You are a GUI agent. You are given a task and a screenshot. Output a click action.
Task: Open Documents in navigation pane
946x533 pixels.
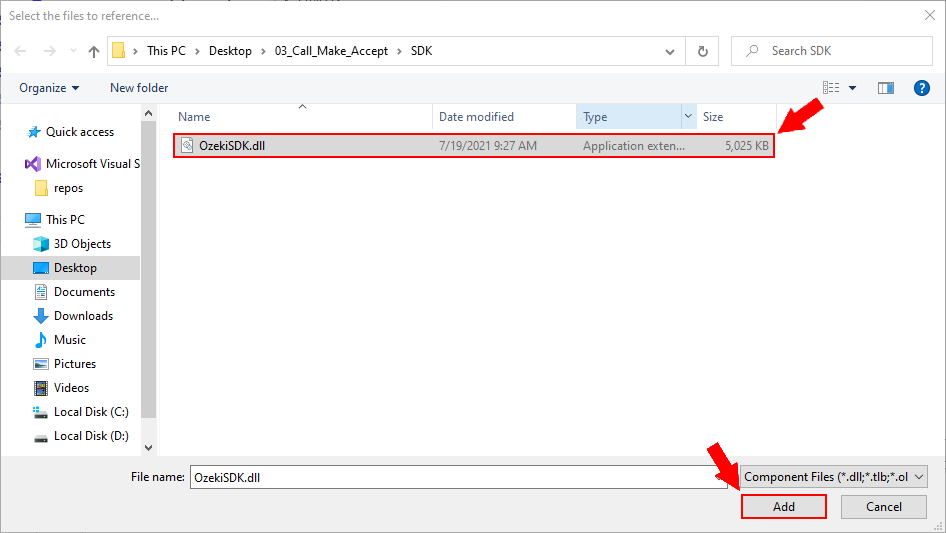coord(84,292)
